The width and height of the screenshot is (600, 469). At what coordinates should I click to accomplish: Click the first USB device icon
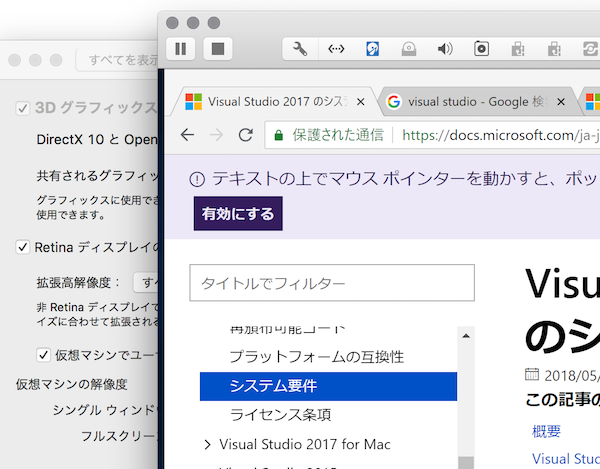[518, 49]
